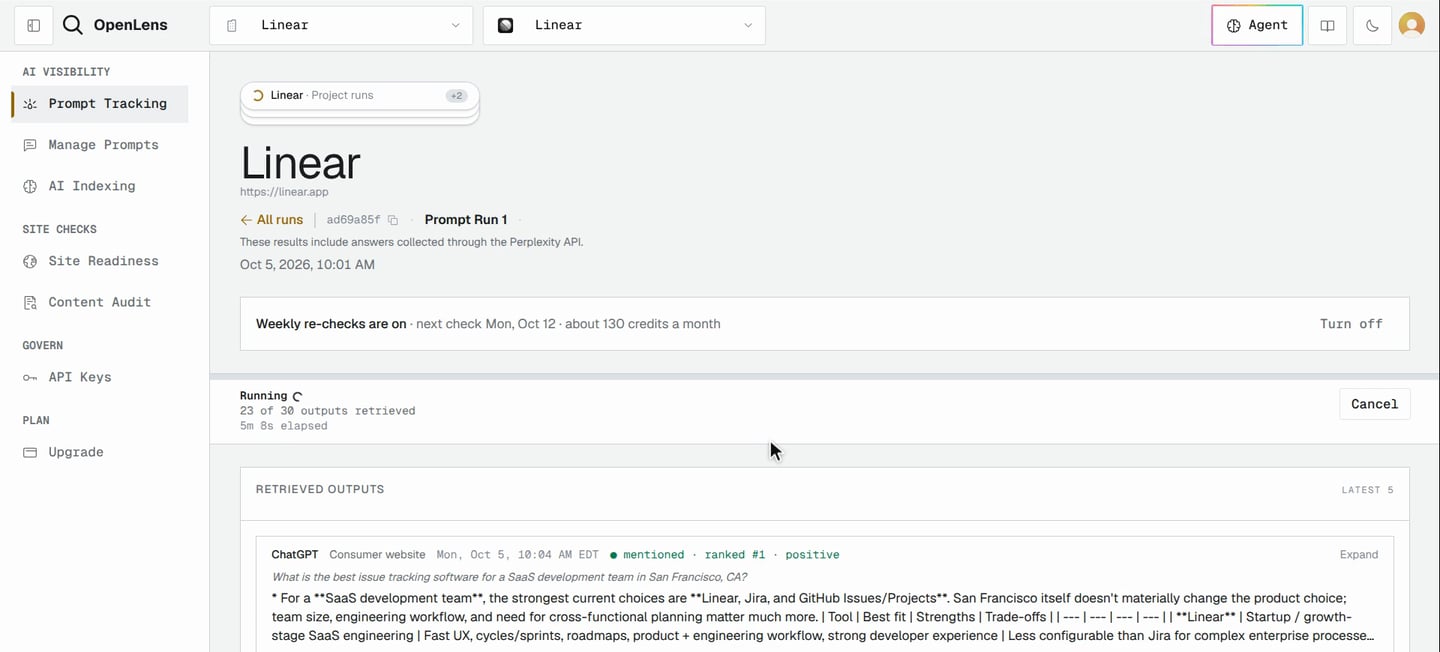Image resolution: width=1440 pixels, height=652 pixels.
Task: Expand the ChatGPT retrieved output
Action: pyautogui.click(x=1358, y=555)
